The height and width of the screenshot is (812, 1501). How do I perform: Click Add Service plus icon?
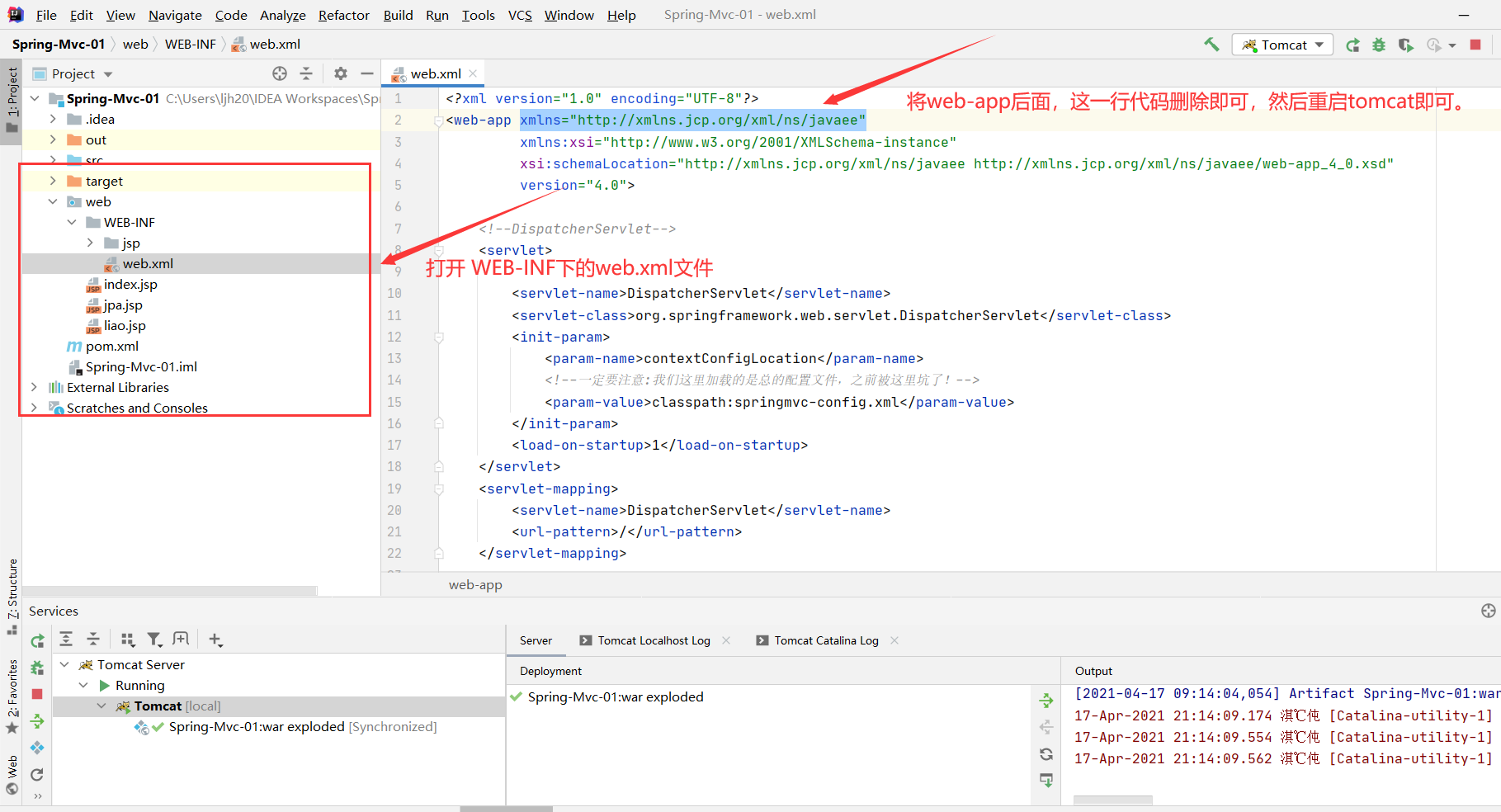[215, 639]
